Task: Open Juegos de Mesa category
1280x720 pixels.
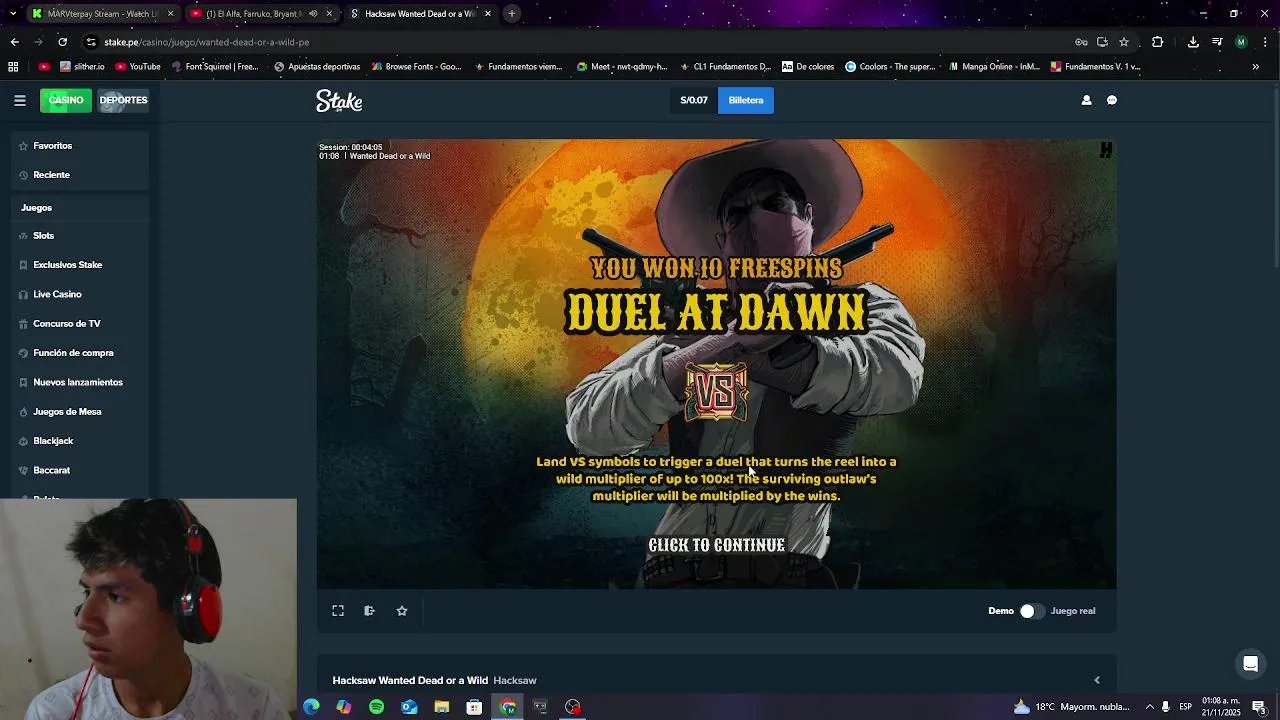Action: [x=80, y=412]
